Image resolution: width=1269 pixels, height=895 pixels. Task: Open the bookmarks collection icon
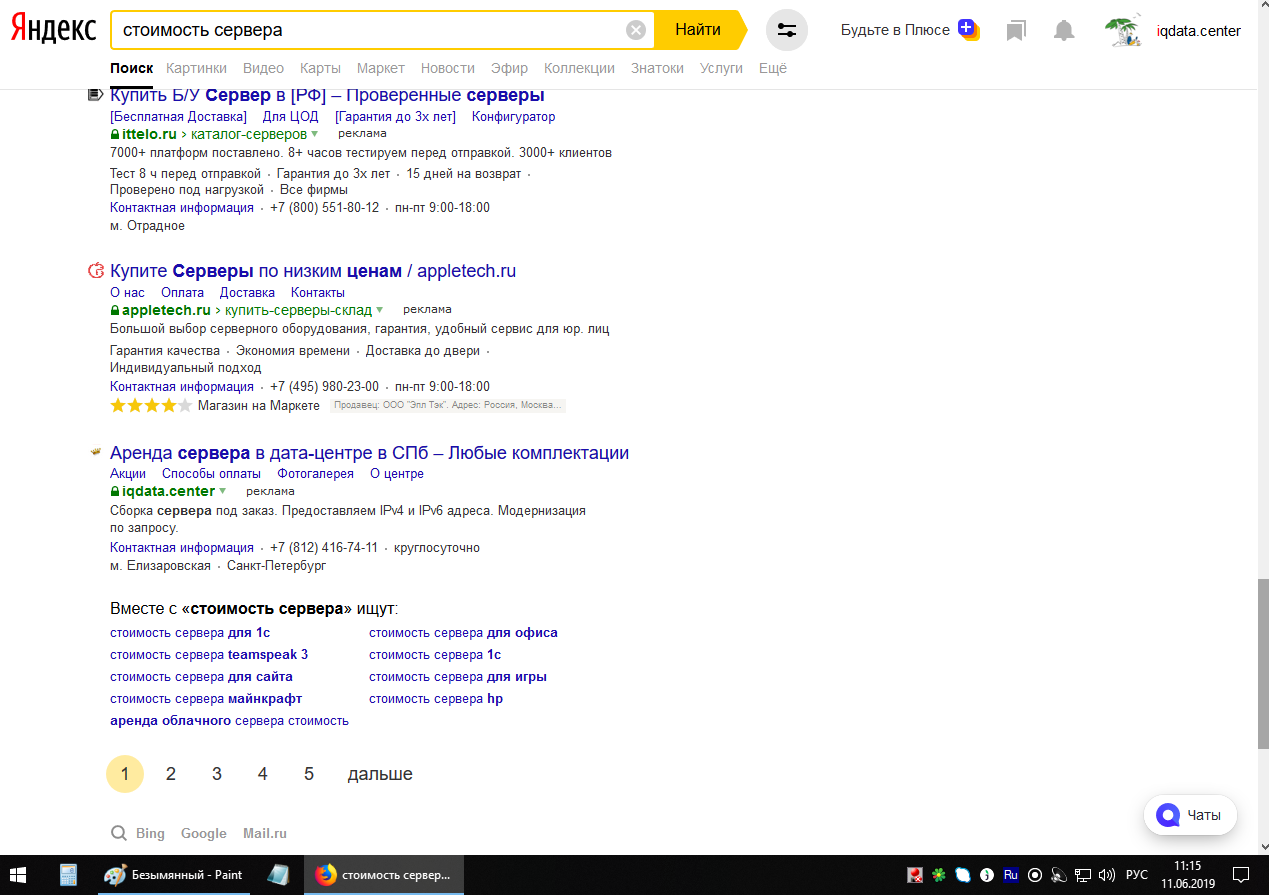[x=1016, y=31]
